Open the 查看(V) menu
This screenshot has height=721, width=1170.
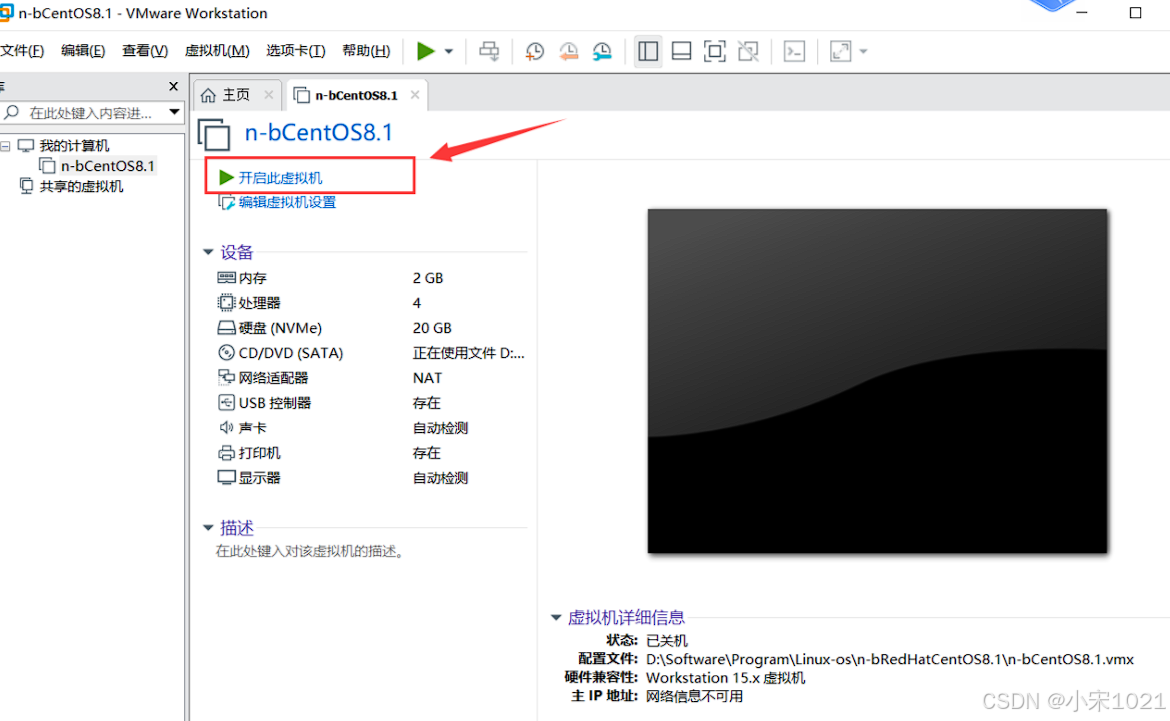coord(145,51)
